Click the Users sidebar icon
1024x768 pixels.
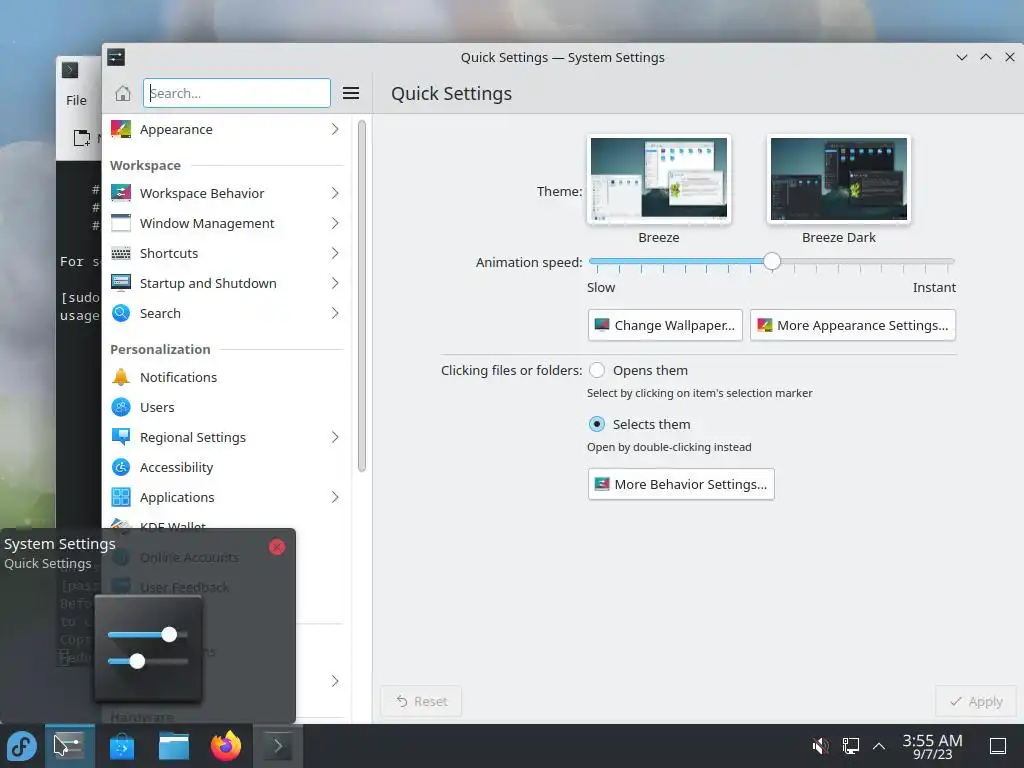coord(121,408)
